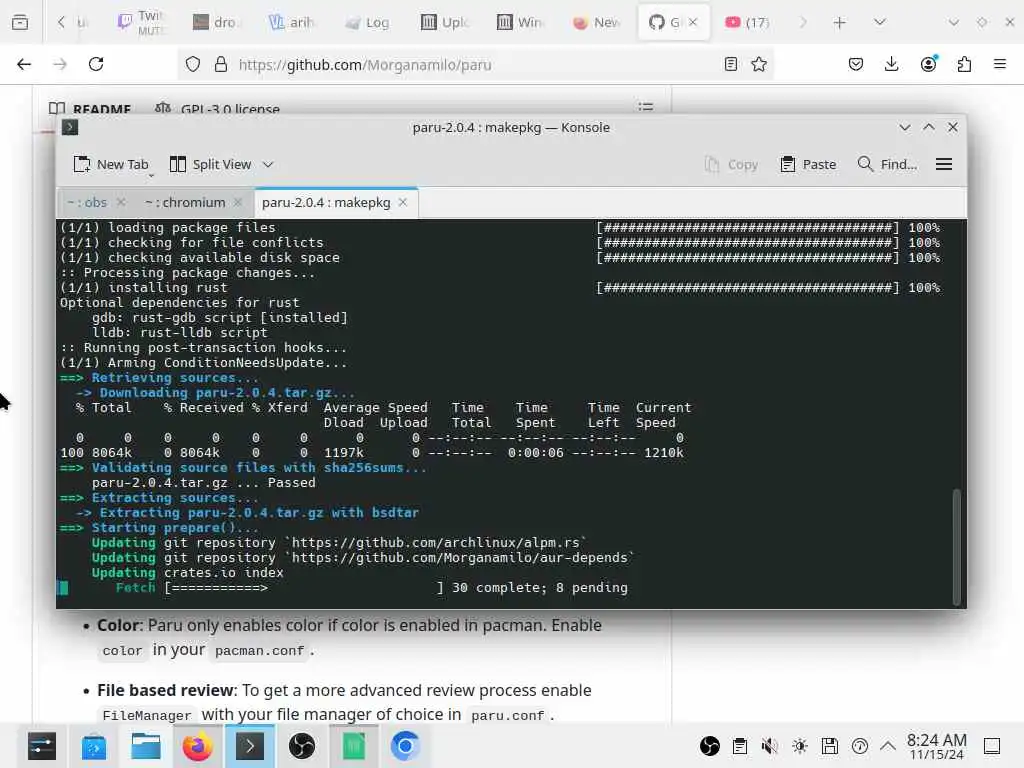Click the tracking protection shield icon
Image resolution: width=1024 pixels, height=768 pixels.
coord(193,64)
